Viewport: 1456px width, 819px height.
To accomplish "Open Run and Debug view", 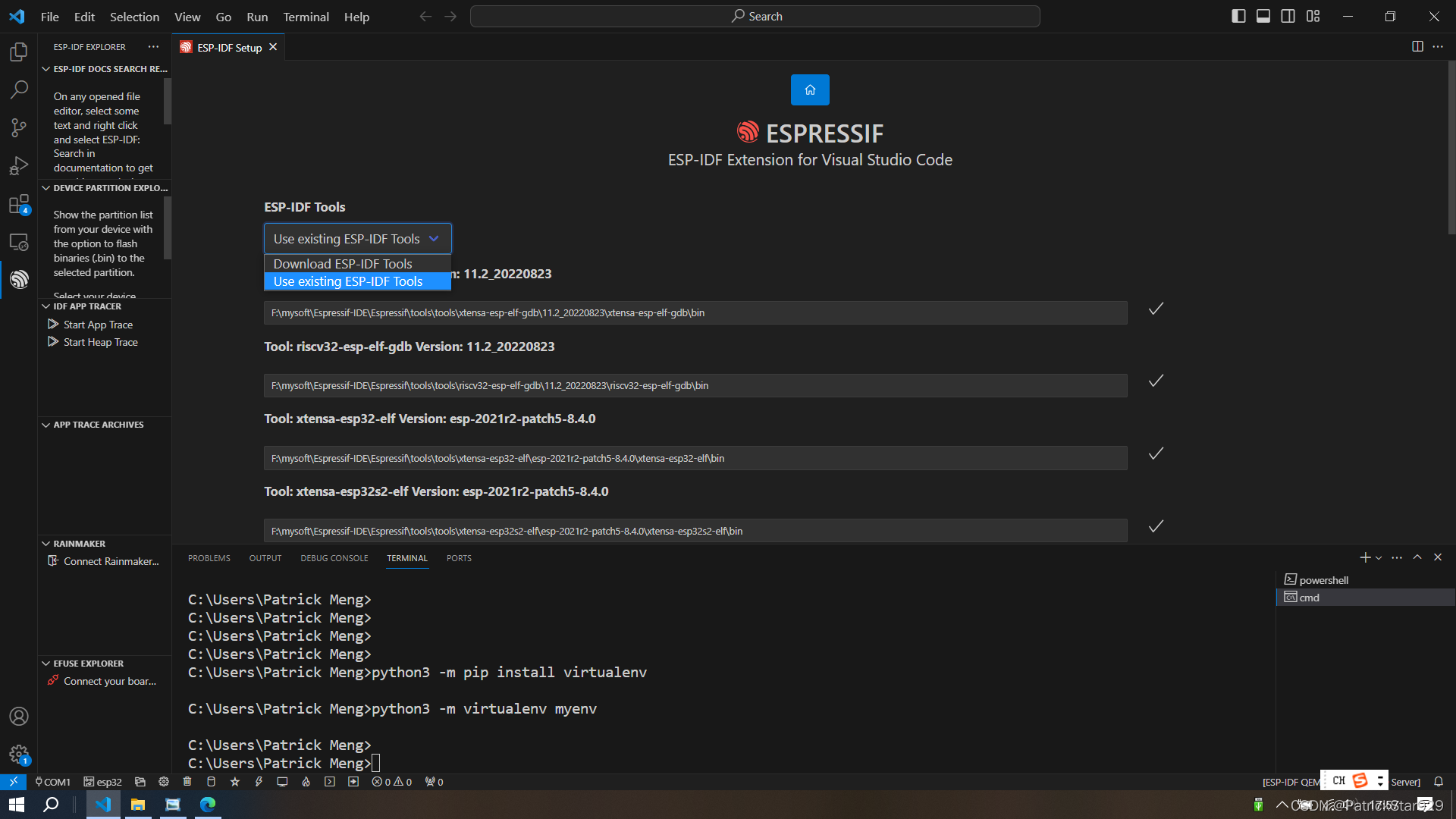I will [19, 165].
